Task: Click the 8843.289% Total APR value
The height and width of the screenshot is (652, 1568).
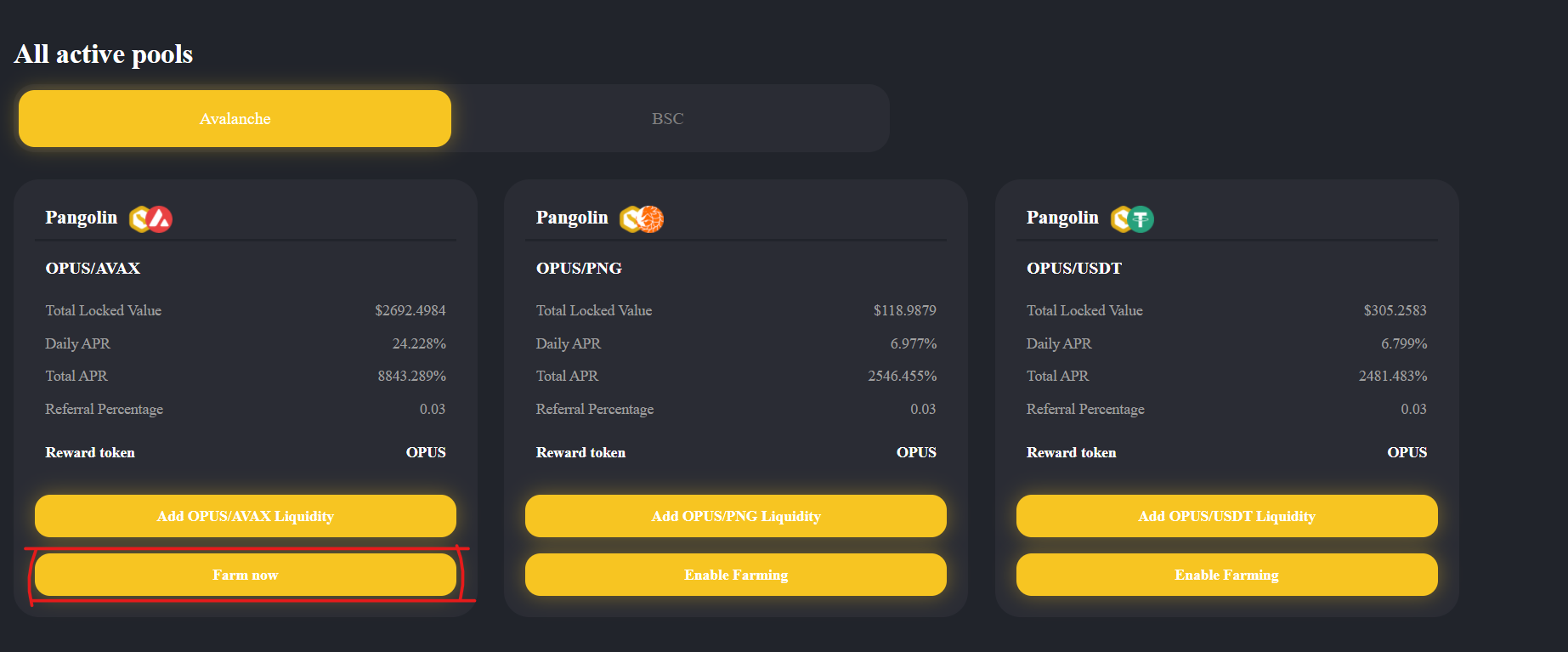Action: click(412, 376)
